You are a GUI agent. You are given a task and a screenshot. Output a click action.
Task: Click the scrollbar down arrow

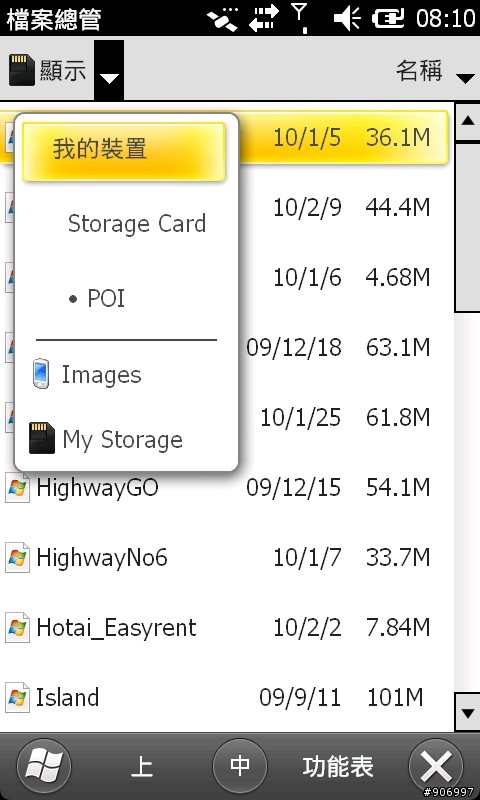coord(467,712)
